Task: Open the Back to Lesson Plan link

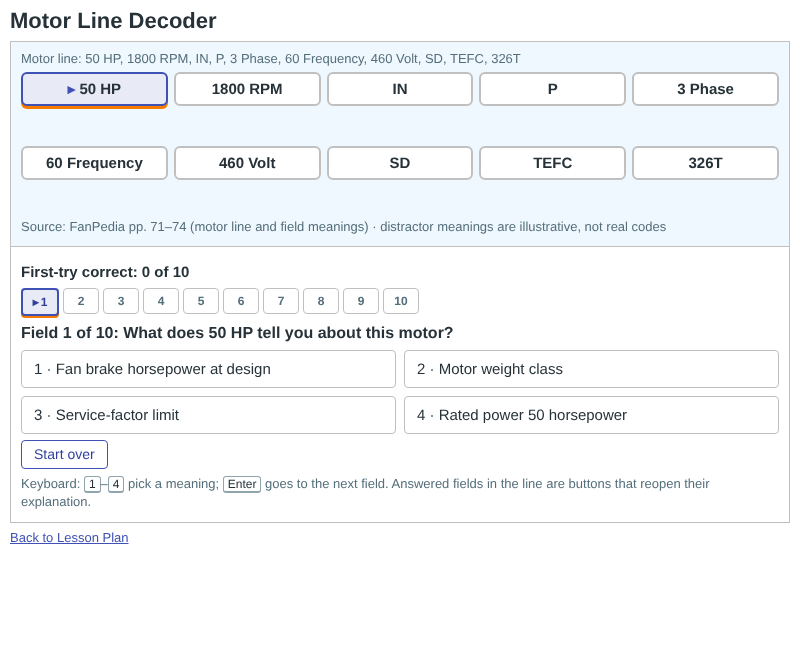Action: (69, 538)
